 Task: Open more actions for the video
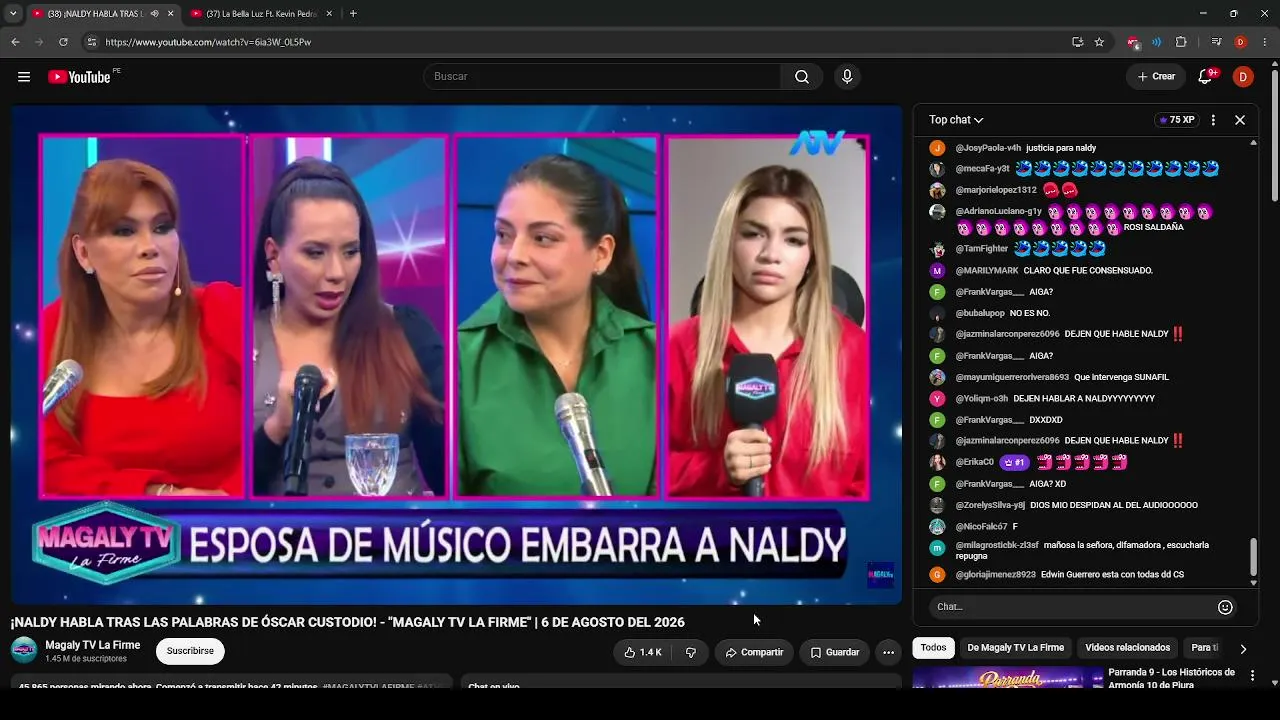click(x=888, y=652)
